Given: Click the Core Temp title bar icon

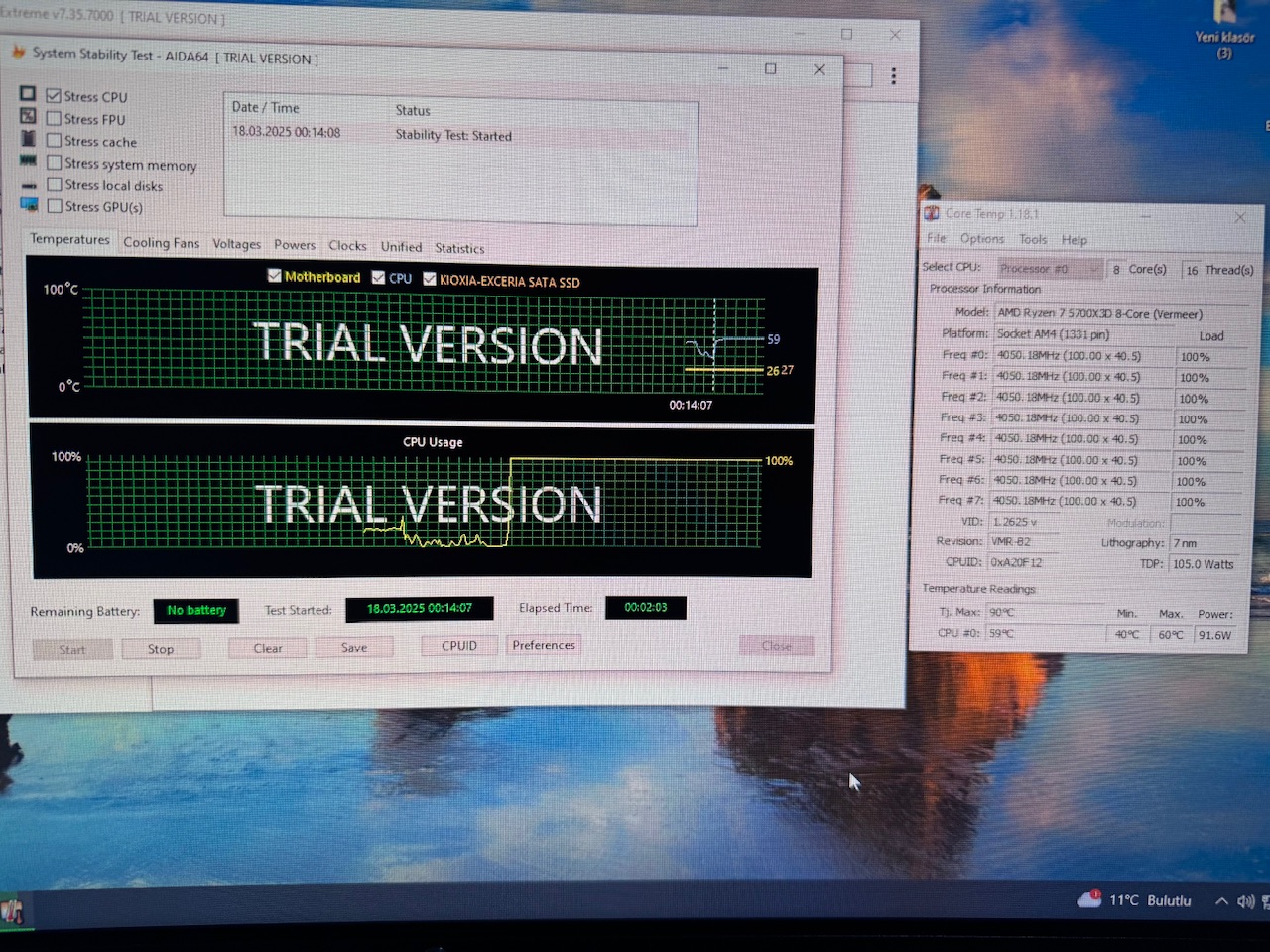Looking at the screenshot, I should (x=932, y=213).
